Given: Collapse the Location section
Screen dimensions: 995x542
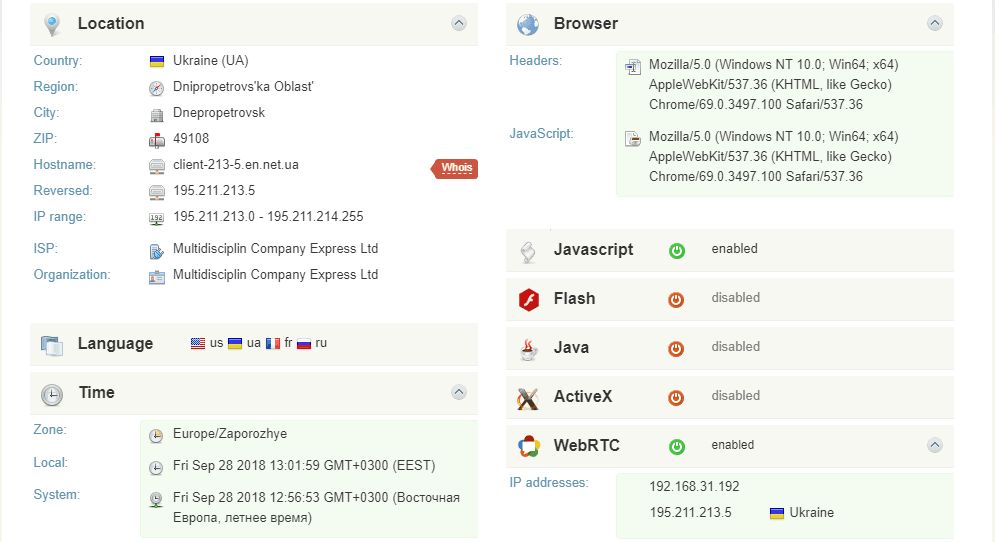Looking at the screenshot, I should click(x=459, y=23).
